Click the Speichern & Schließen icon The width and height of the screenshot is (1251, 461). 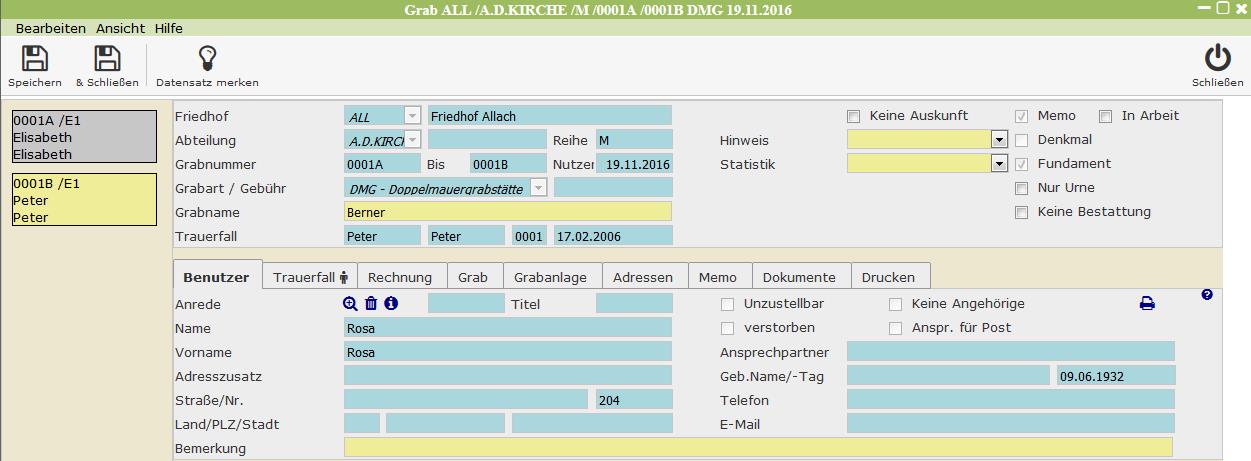[106, 59]
